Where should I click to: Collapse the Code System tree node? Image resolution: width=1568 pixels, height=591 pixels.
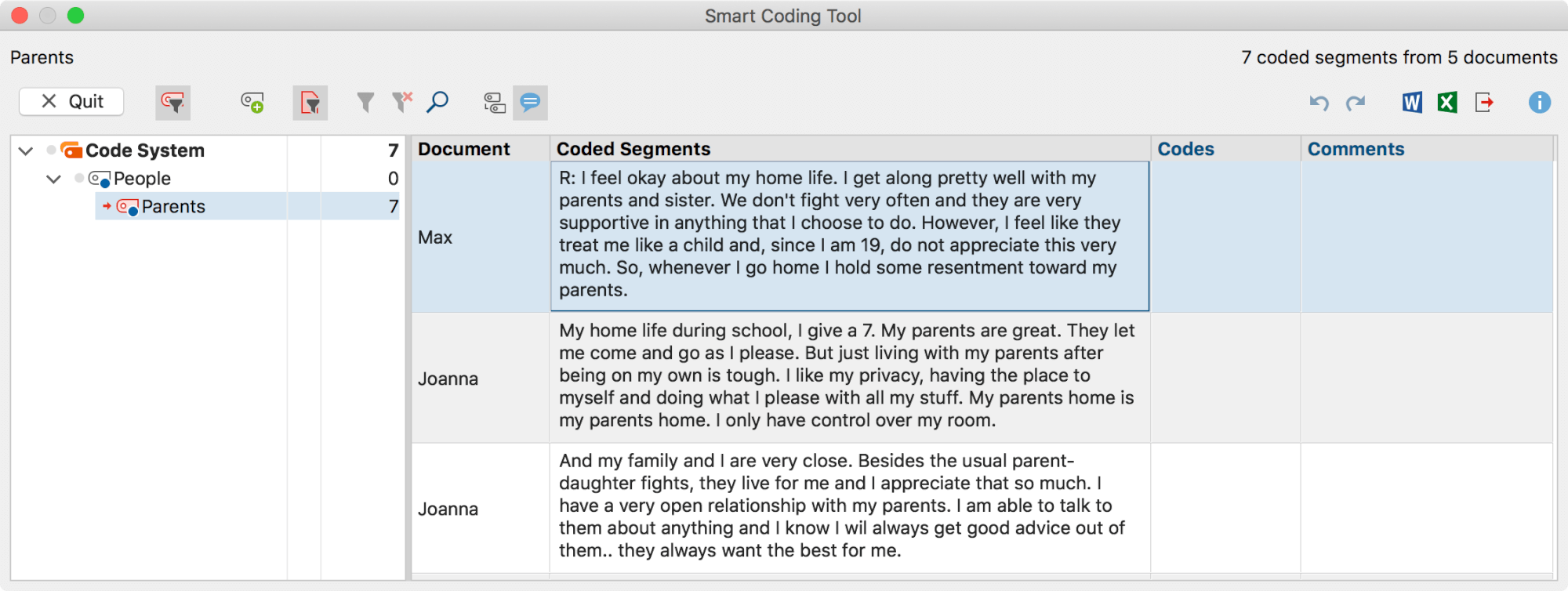coord(26,150)
